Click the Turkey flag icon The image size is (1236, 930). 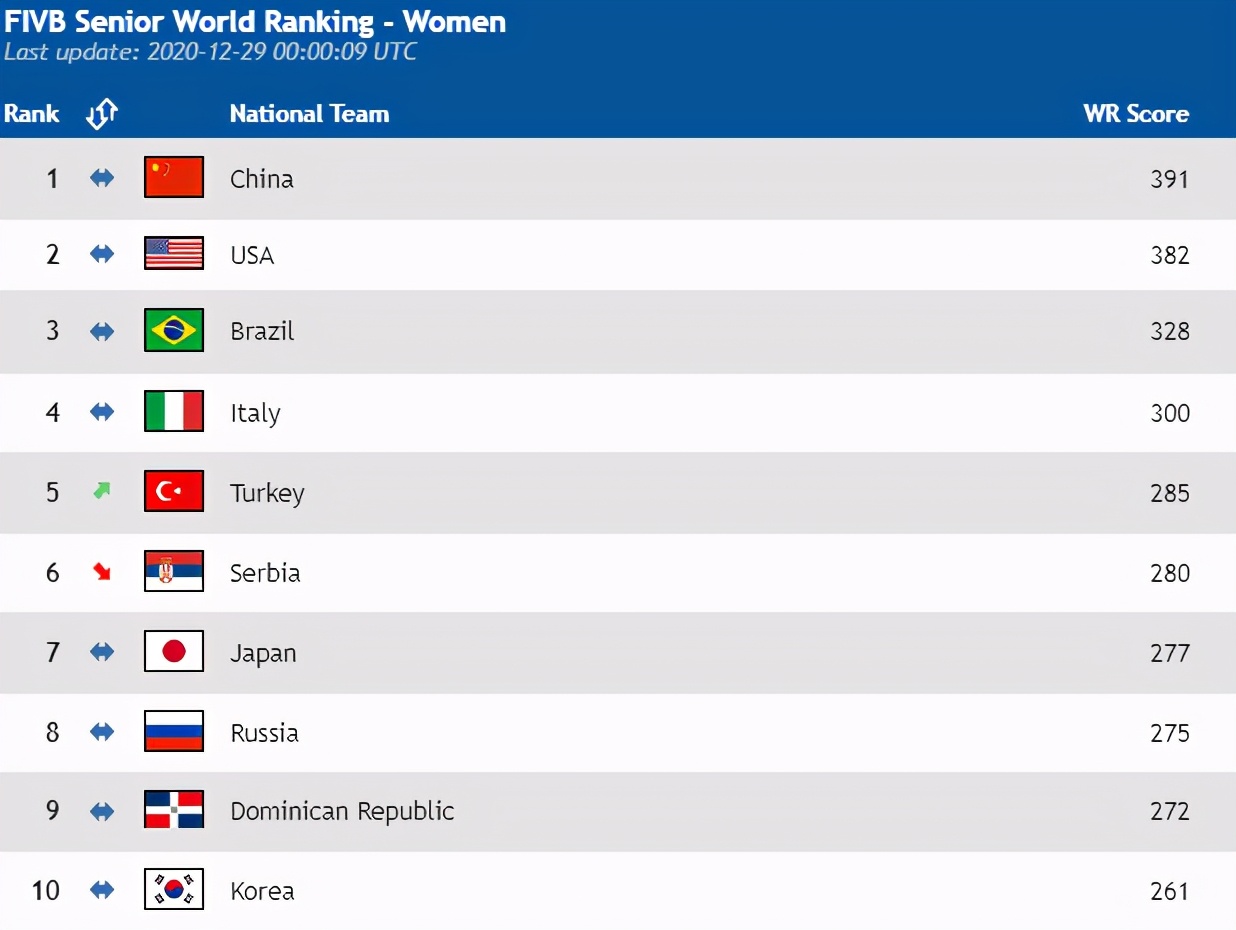[x=174, y=491]
